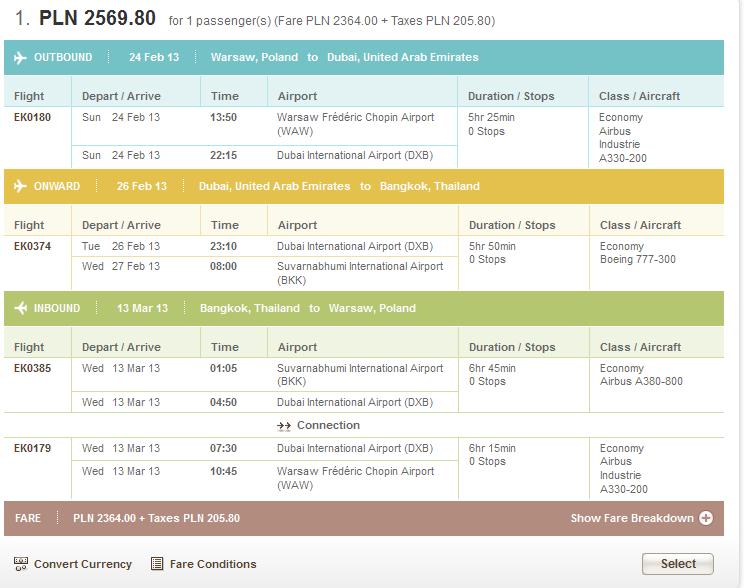The width and height of the screenshot is (747, 588).
Task: Click the Convert Currency calculator icon
Action: (21, 564)
